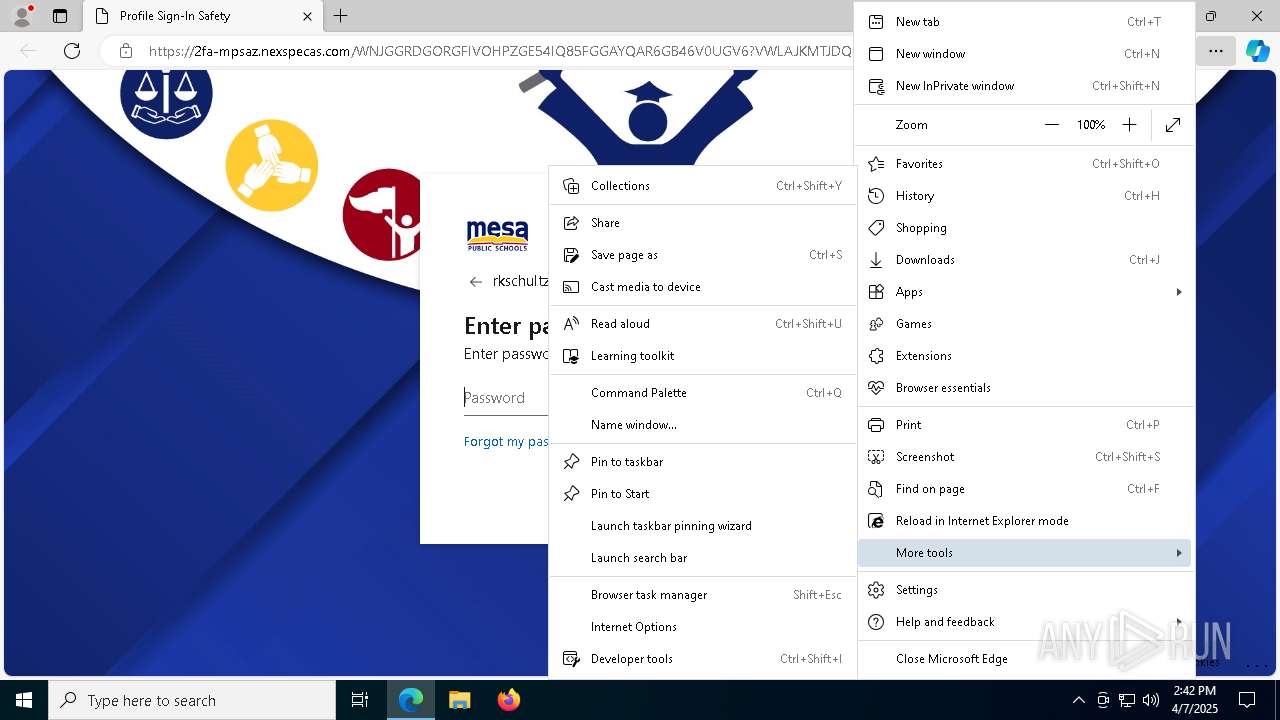Select the Profile Sign-In Safety tab
This screenshot has height=720, width=1280.
tap(203, 16)
